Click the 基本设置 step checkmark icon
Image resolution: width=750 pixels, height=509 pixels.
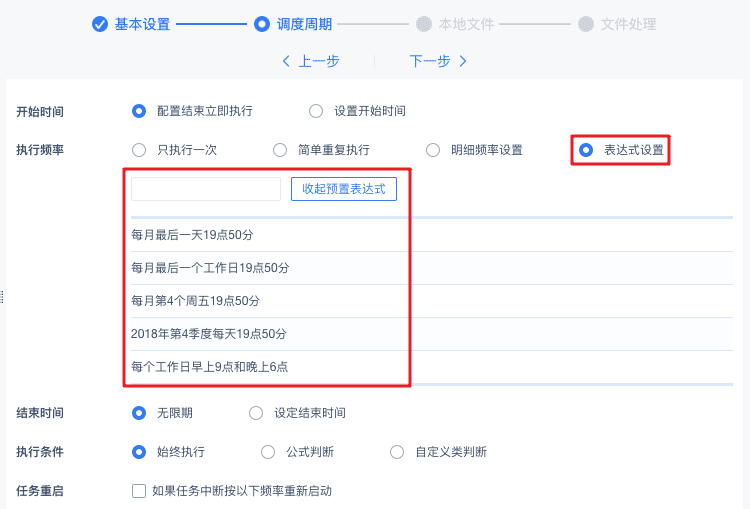pyautogui.click(x=100, y=24)
